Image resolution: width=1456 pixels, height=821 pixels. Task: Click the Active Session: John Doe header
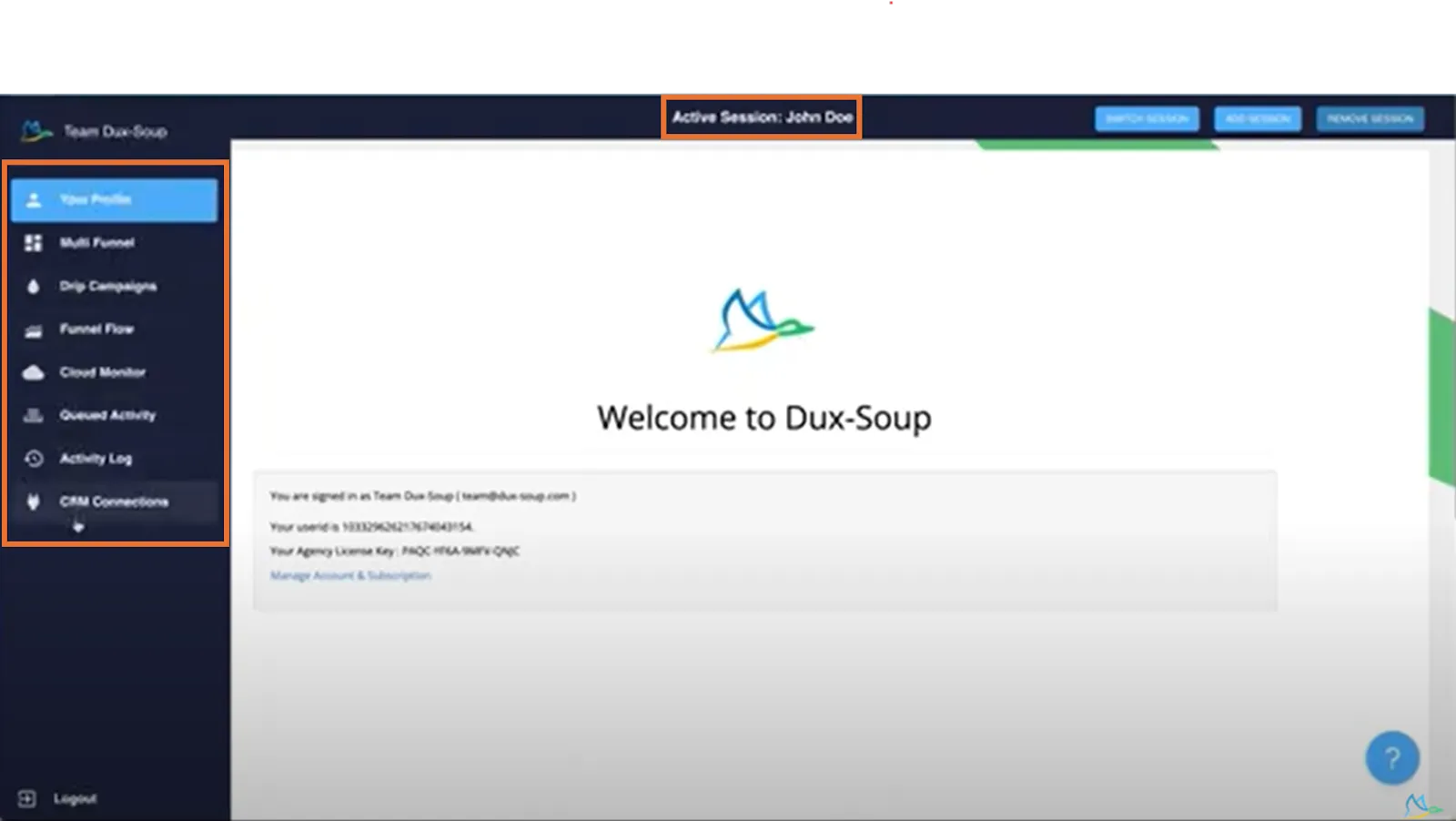763,117
